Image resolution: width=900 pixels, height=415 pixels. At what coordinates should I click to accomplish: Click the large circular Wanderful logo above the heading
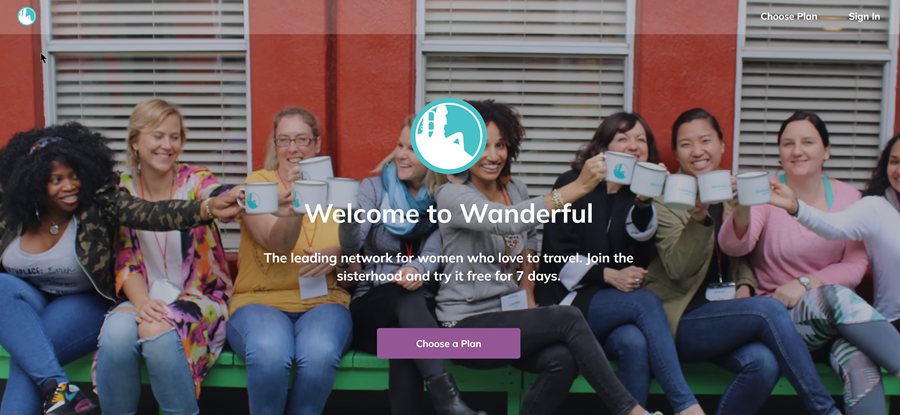point(449,136)
